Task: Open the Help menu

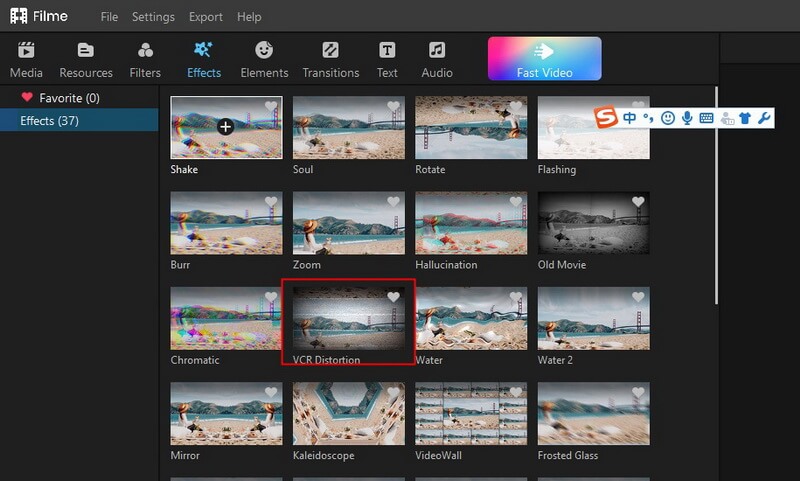Action: tap(249, 17)
